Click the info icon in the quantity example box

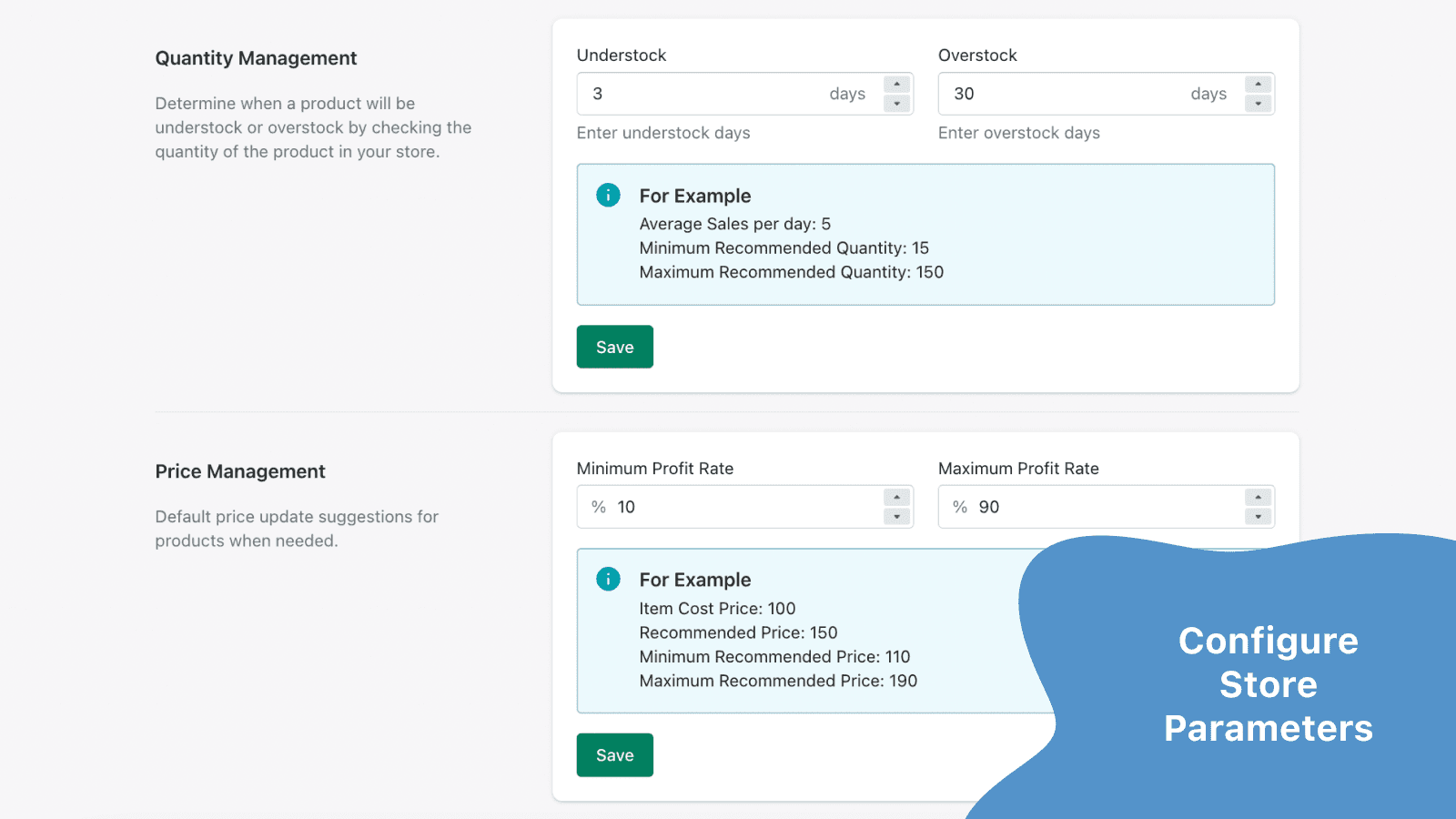click(607, 194)
